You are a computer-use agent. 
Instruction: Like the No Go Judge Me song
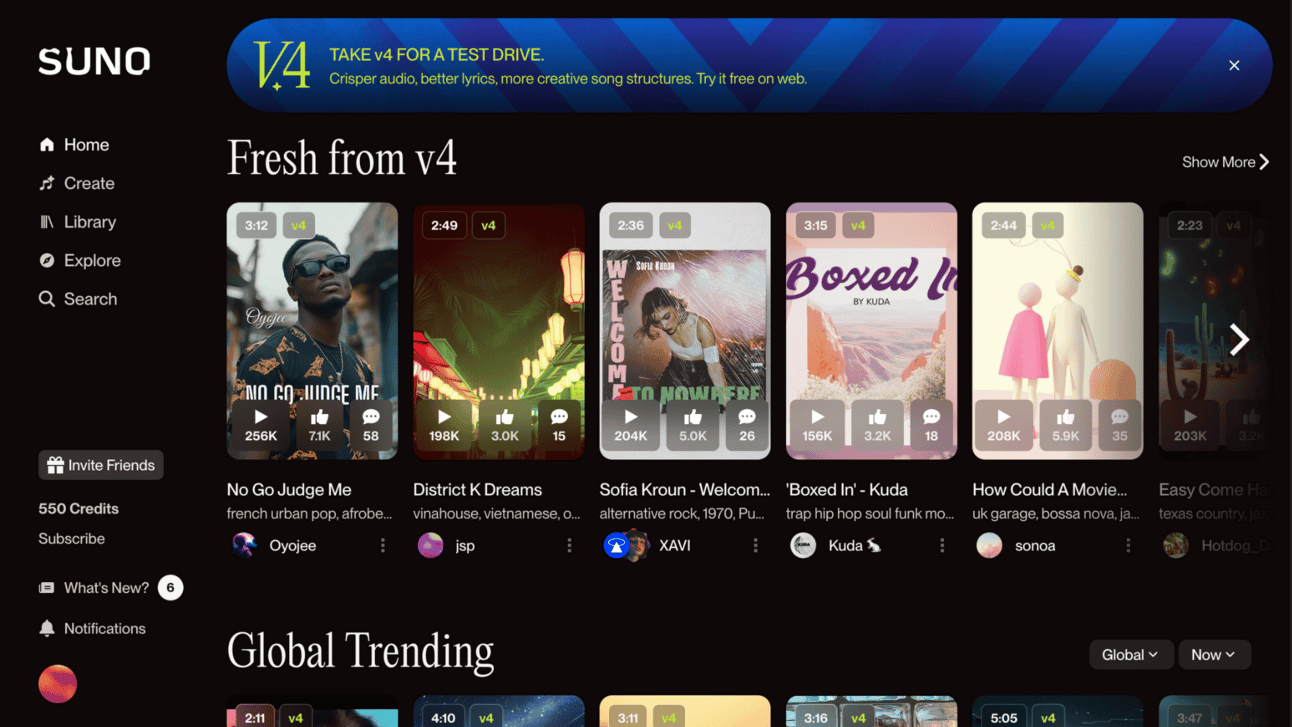[320, 424]
